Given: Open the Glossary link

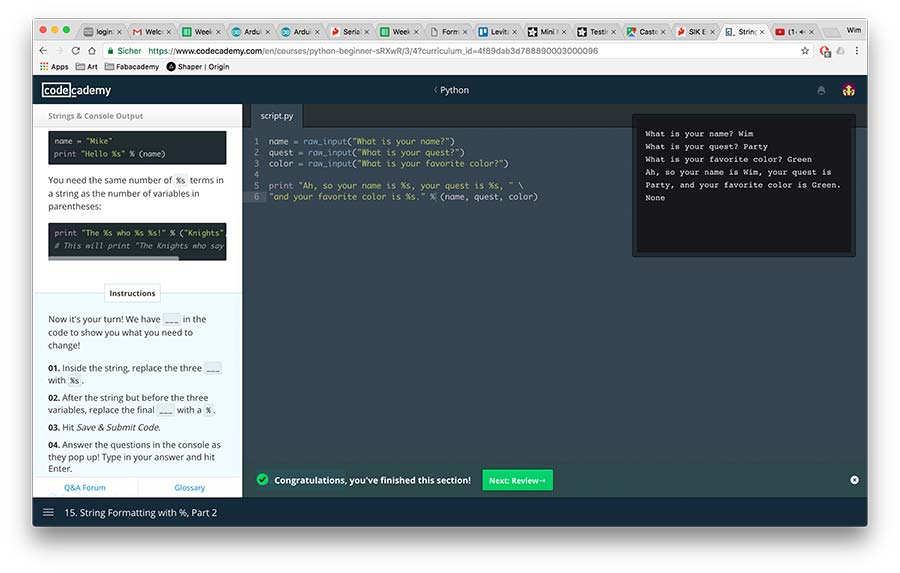Looking at the screenshot, I should pyautogui.click(x=189, y=487).
